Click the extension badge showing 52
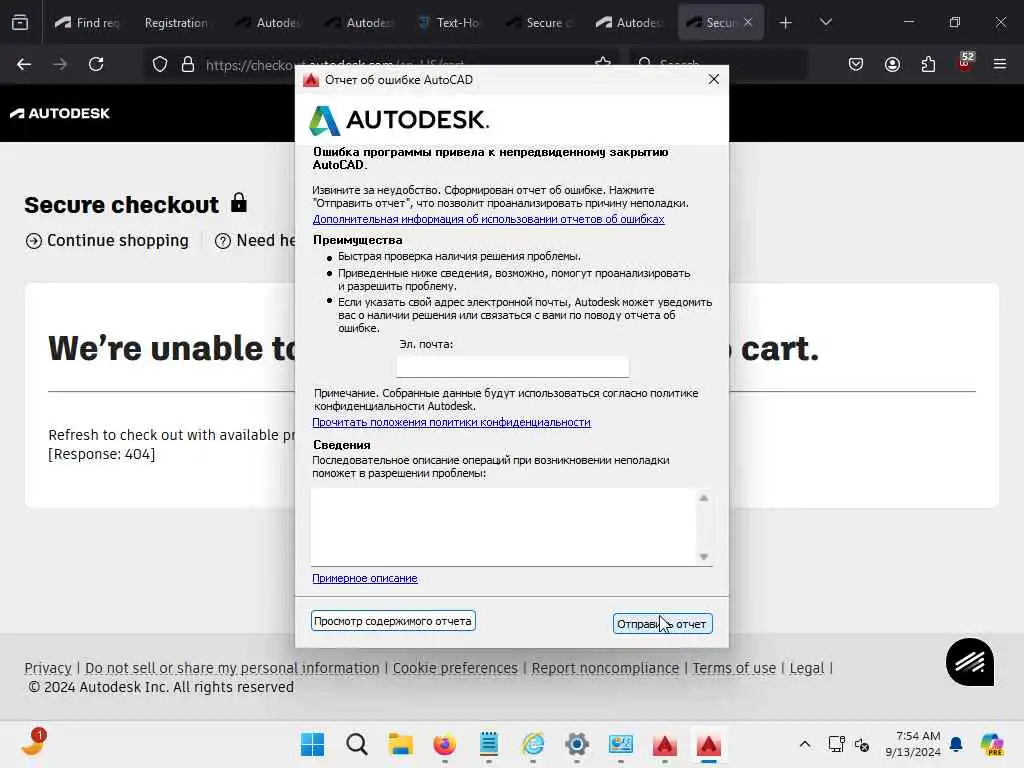The width and height of the screenshot is (1024, 768). tap(965, 62)
